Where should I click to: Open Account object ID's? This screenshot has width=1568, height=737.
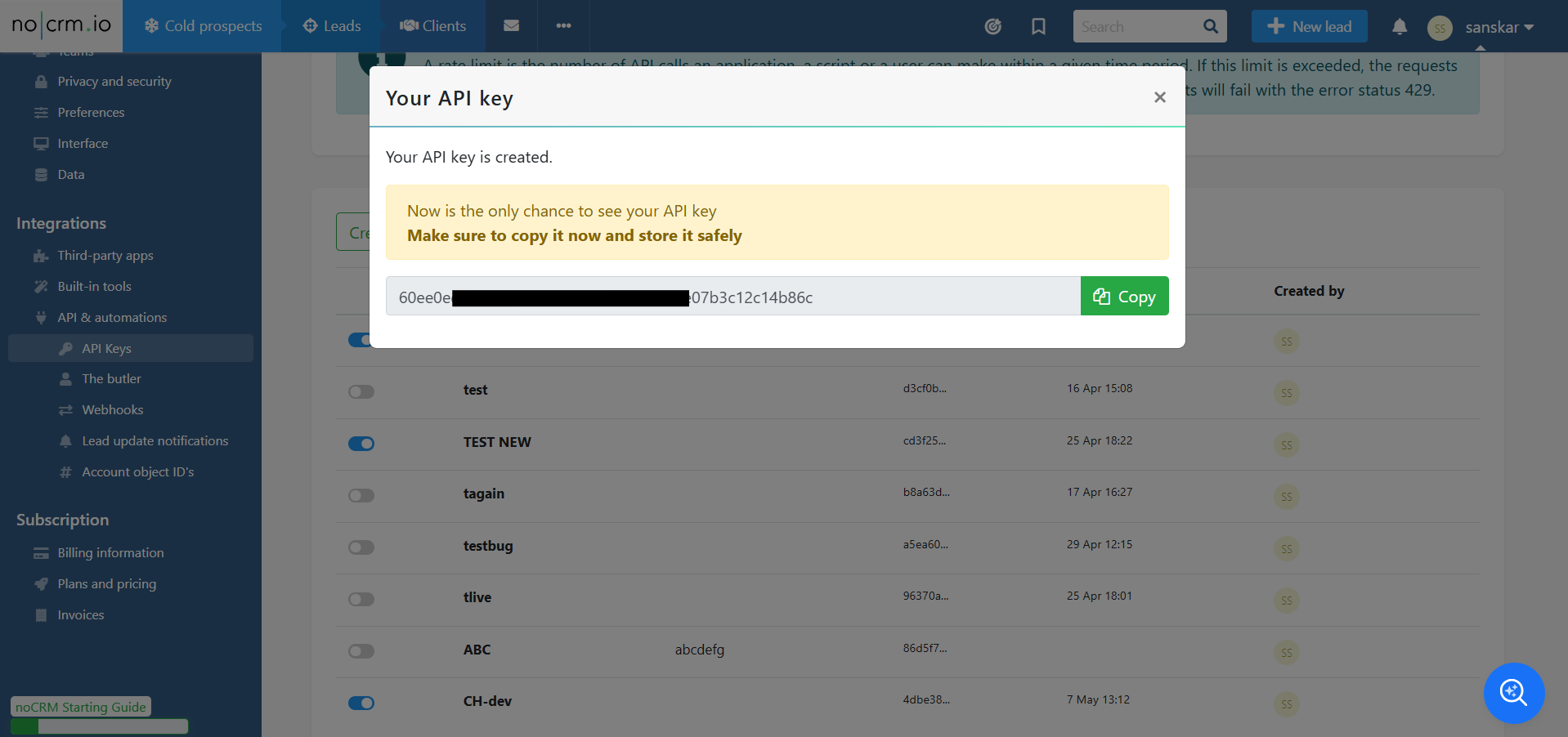(x=137, y=472)
